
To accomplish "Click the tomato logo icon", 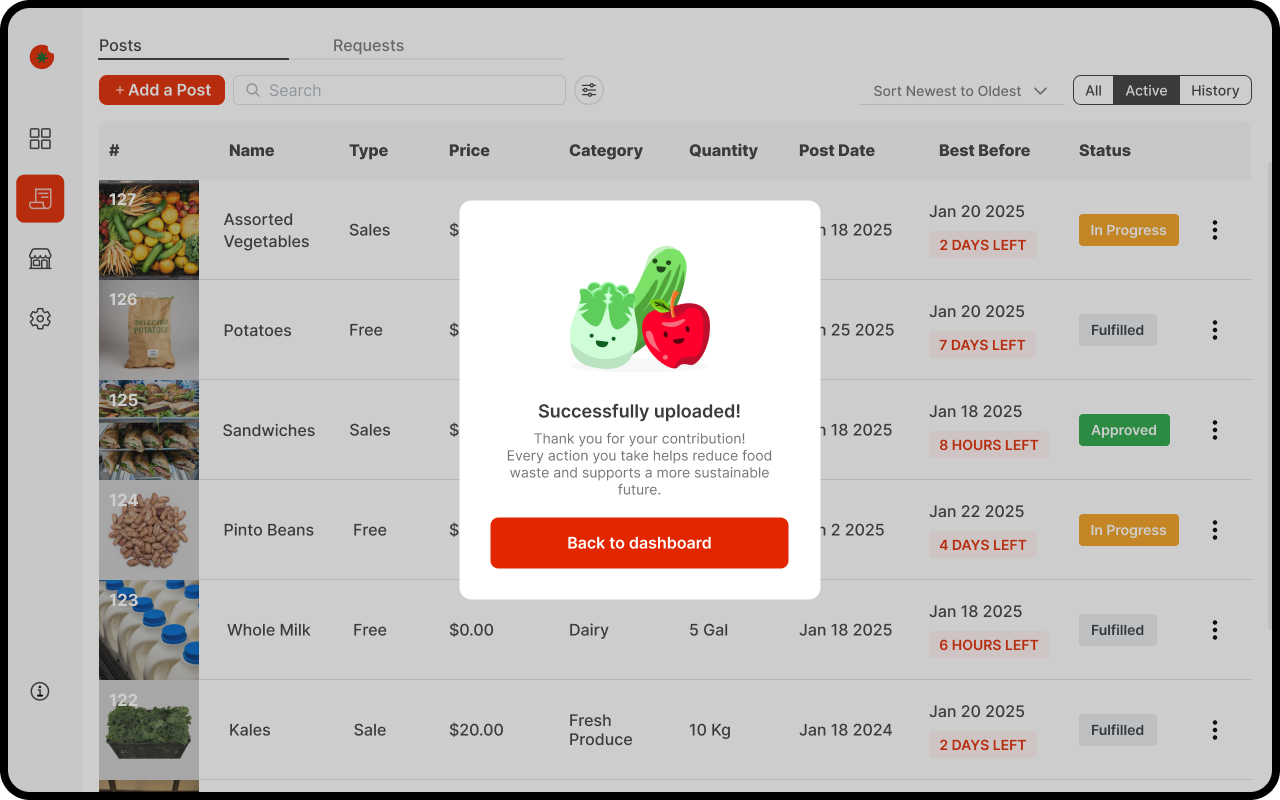I will (x=41, y=57).
